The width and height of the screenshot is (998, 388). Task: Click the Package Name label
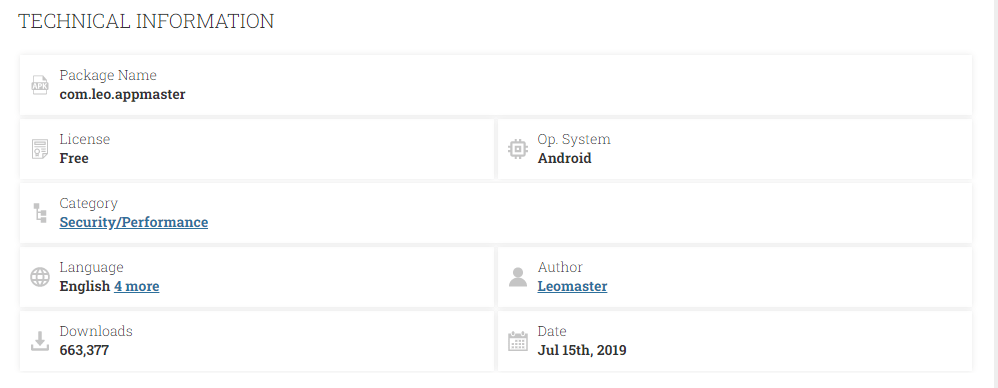[108, 75]
